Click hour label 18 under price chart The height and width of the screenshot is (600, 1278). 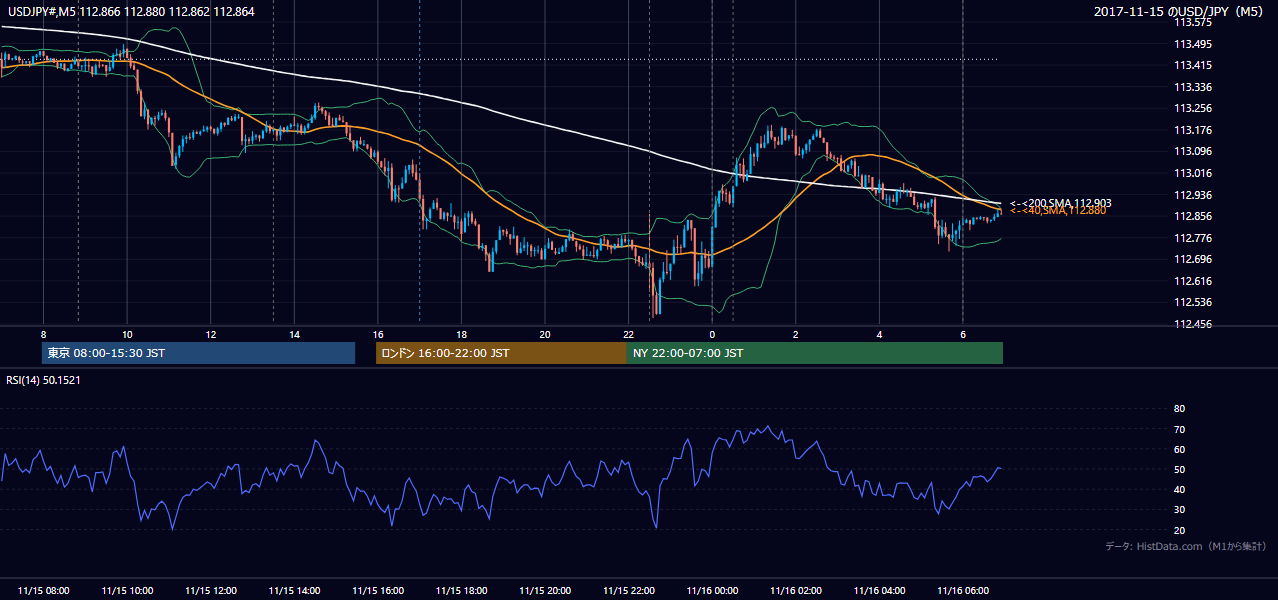click(461, 334)
